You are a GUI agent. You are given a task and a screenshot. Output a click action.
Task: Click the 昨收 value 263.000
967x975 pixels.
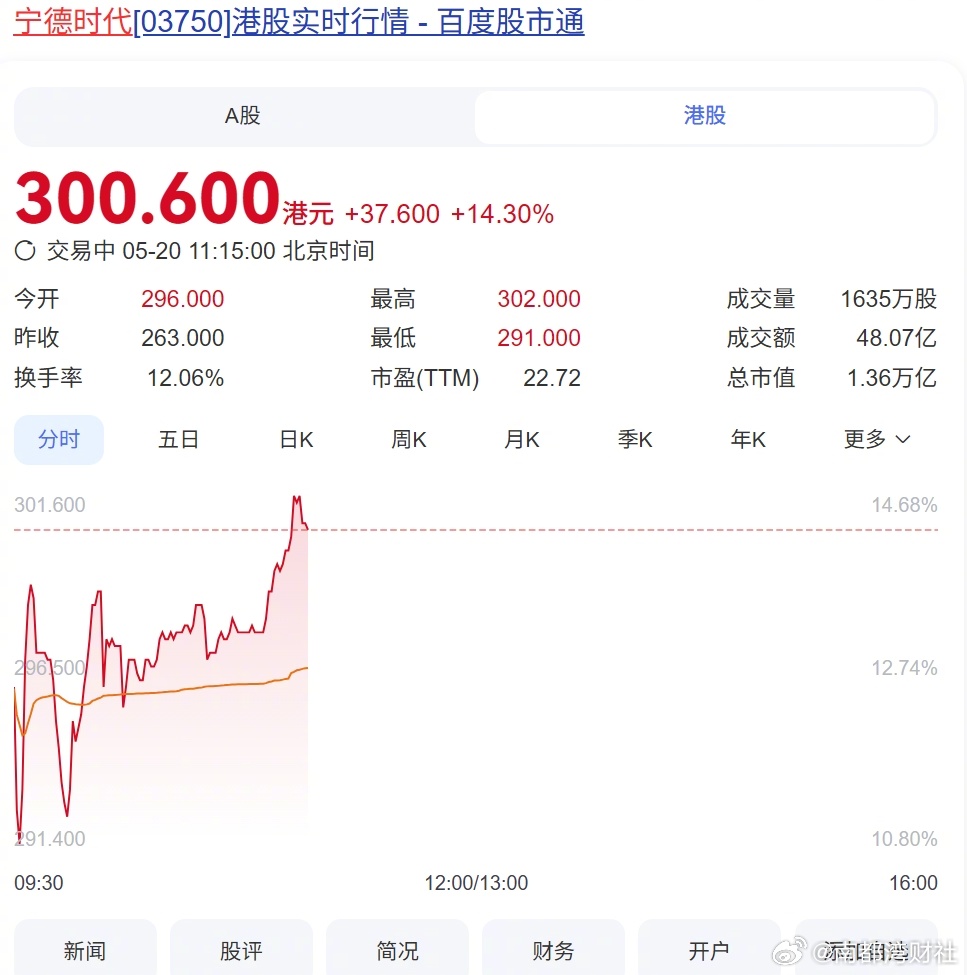click(x=182, y=338)
